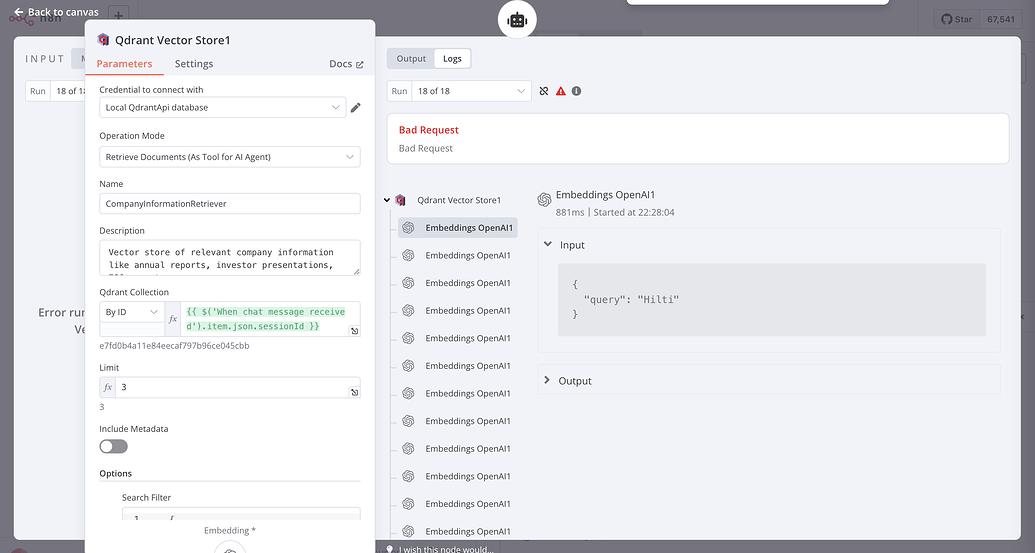Go back to canvas
The image size is (1035, 553).
pos(56,12)
